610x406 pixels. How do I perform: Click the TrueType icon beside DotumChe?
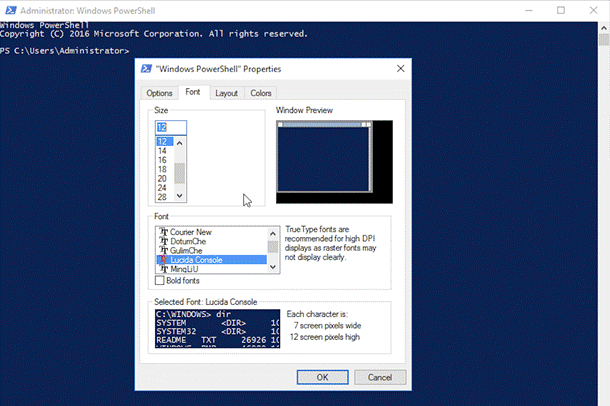click(164, 242)
